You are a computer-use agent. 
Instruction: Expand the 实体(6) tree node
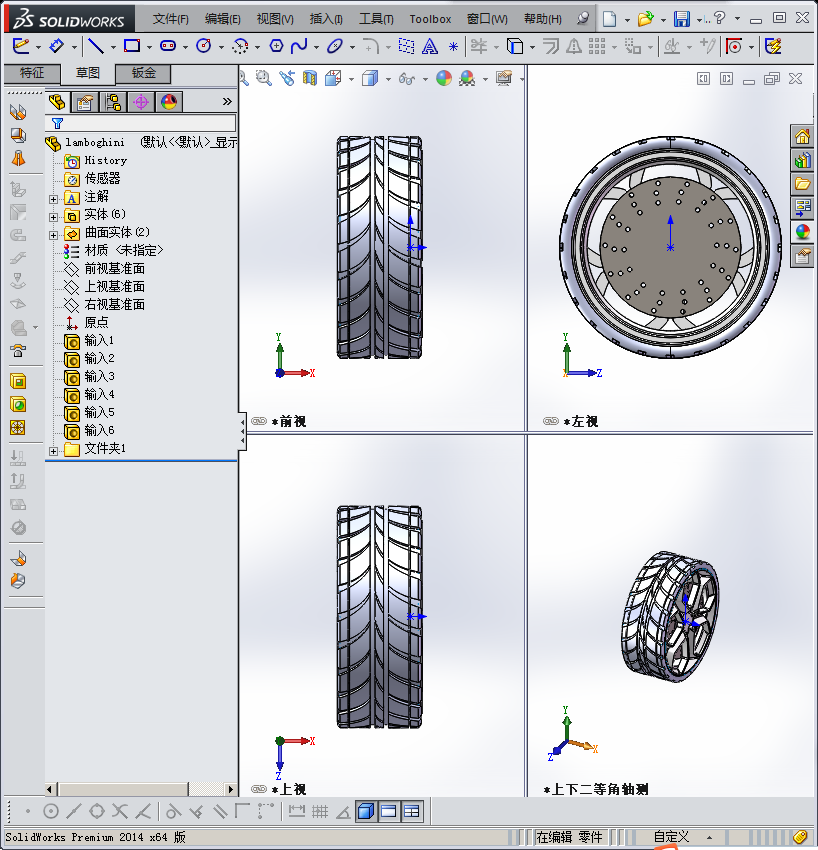[x=53, y=217]
